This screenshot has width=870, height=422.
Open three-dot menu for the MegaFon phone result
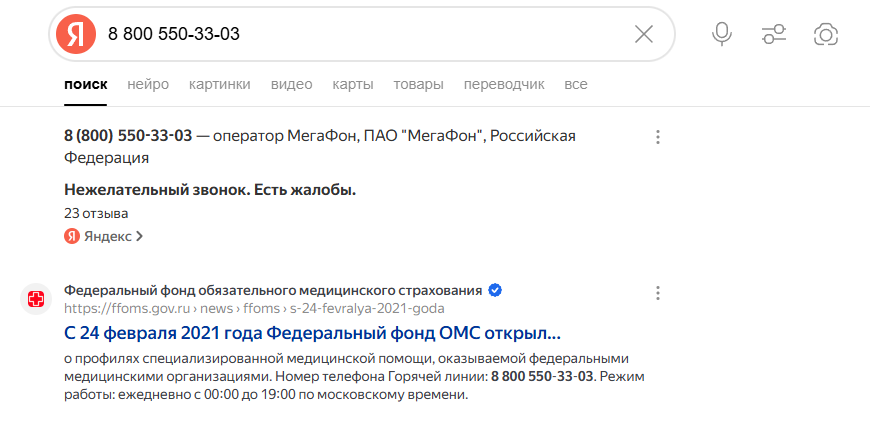pyautogui.click(x=657, y=137)
